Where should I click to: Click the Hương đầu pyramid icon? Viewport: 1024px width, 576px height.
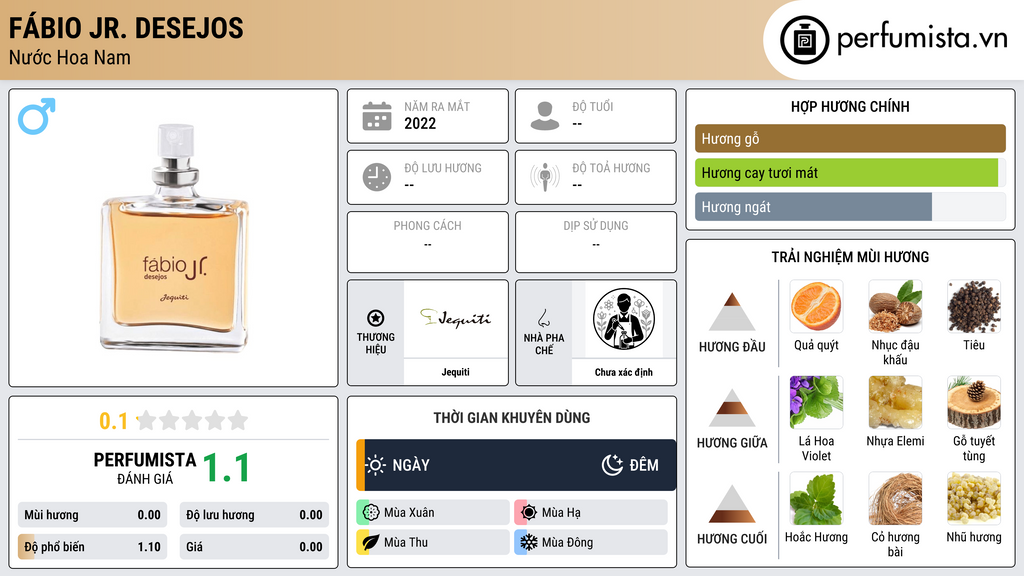pyautogui.click(x=732, y=312)
